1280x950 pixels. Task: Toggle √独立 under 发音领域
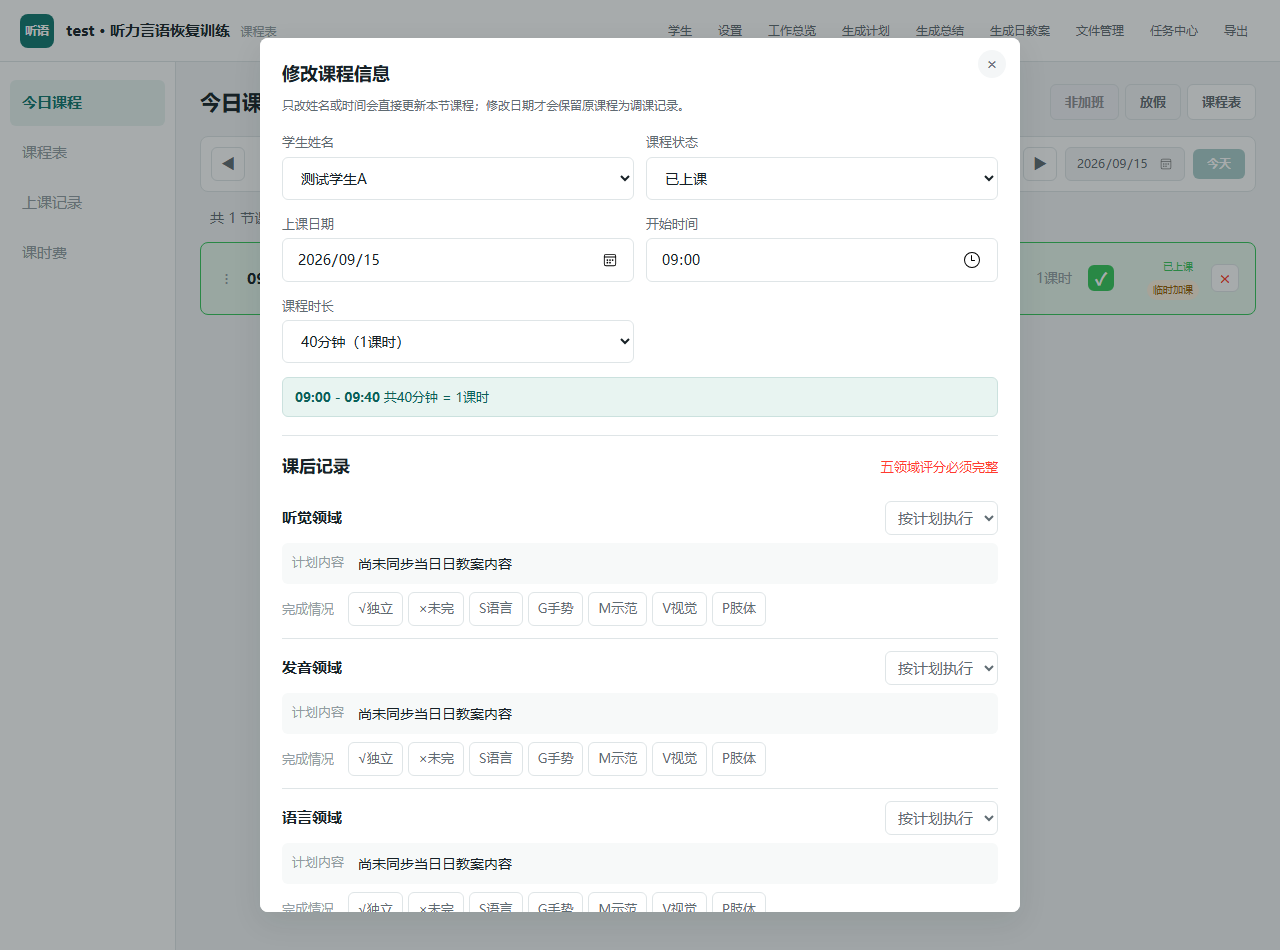(376, 759)
